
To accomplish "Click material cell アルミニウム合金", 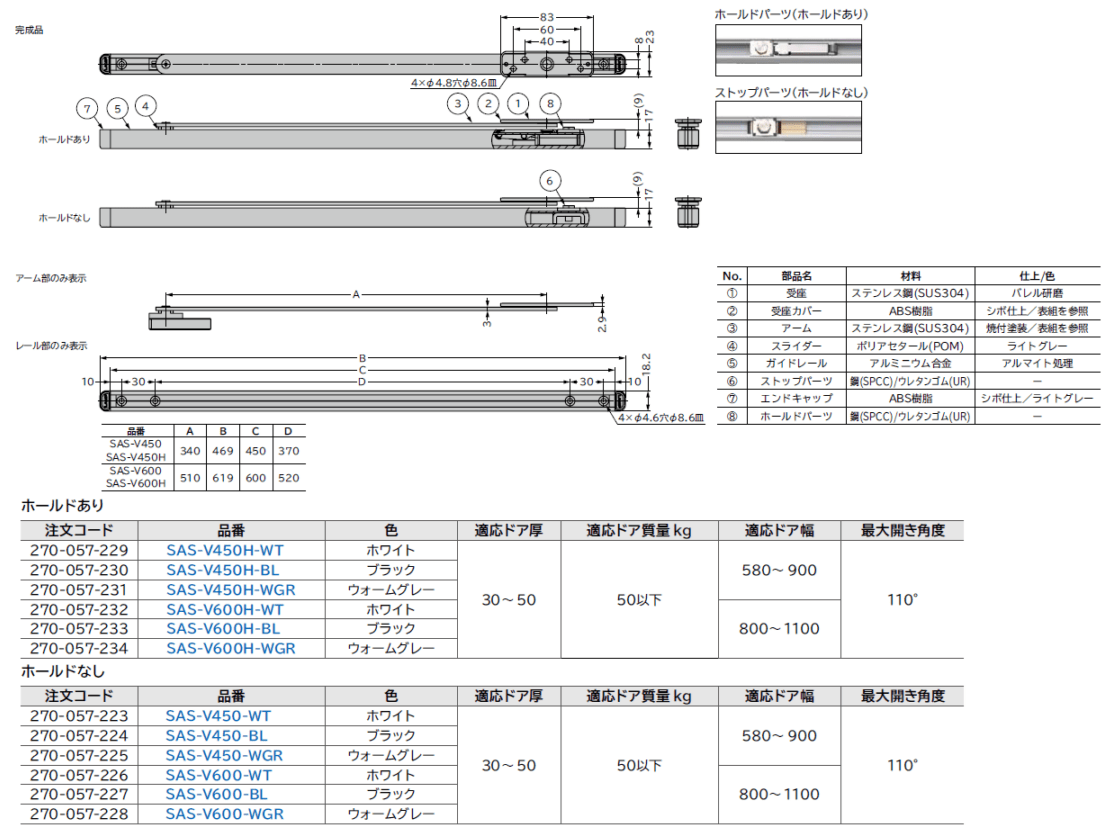I will click(x=911, y=363).
